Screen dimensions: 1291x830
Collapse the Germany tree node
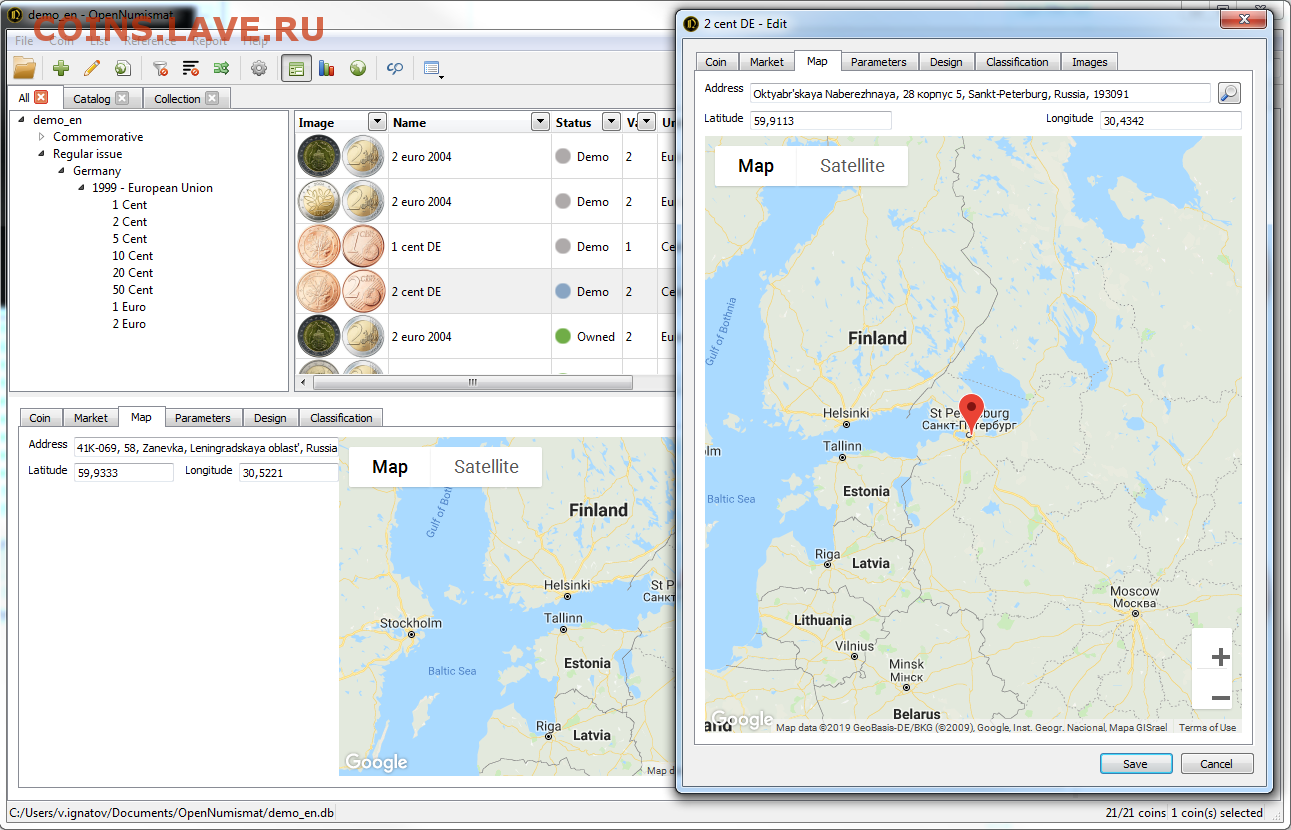(x=62, y=171)
